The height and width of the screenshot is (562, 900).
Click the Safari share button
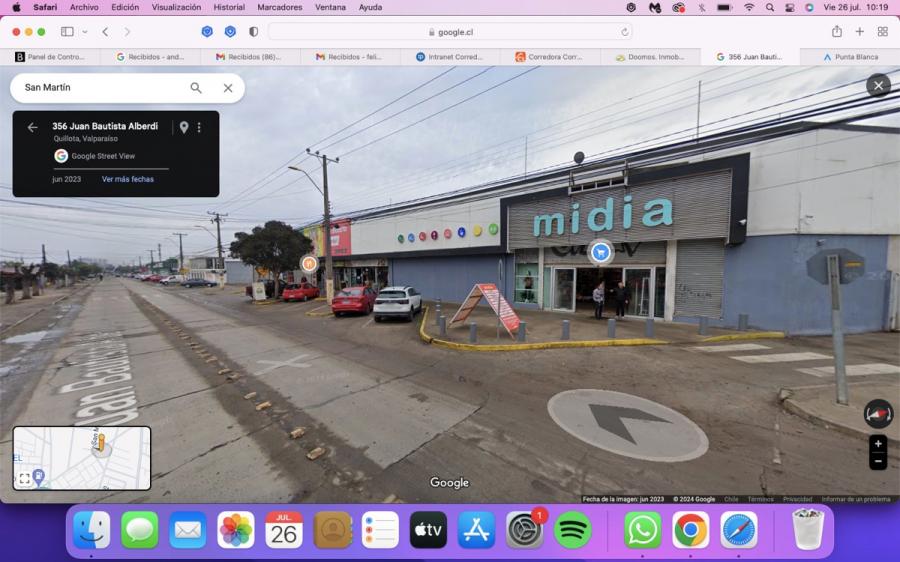tap(837, 32)
